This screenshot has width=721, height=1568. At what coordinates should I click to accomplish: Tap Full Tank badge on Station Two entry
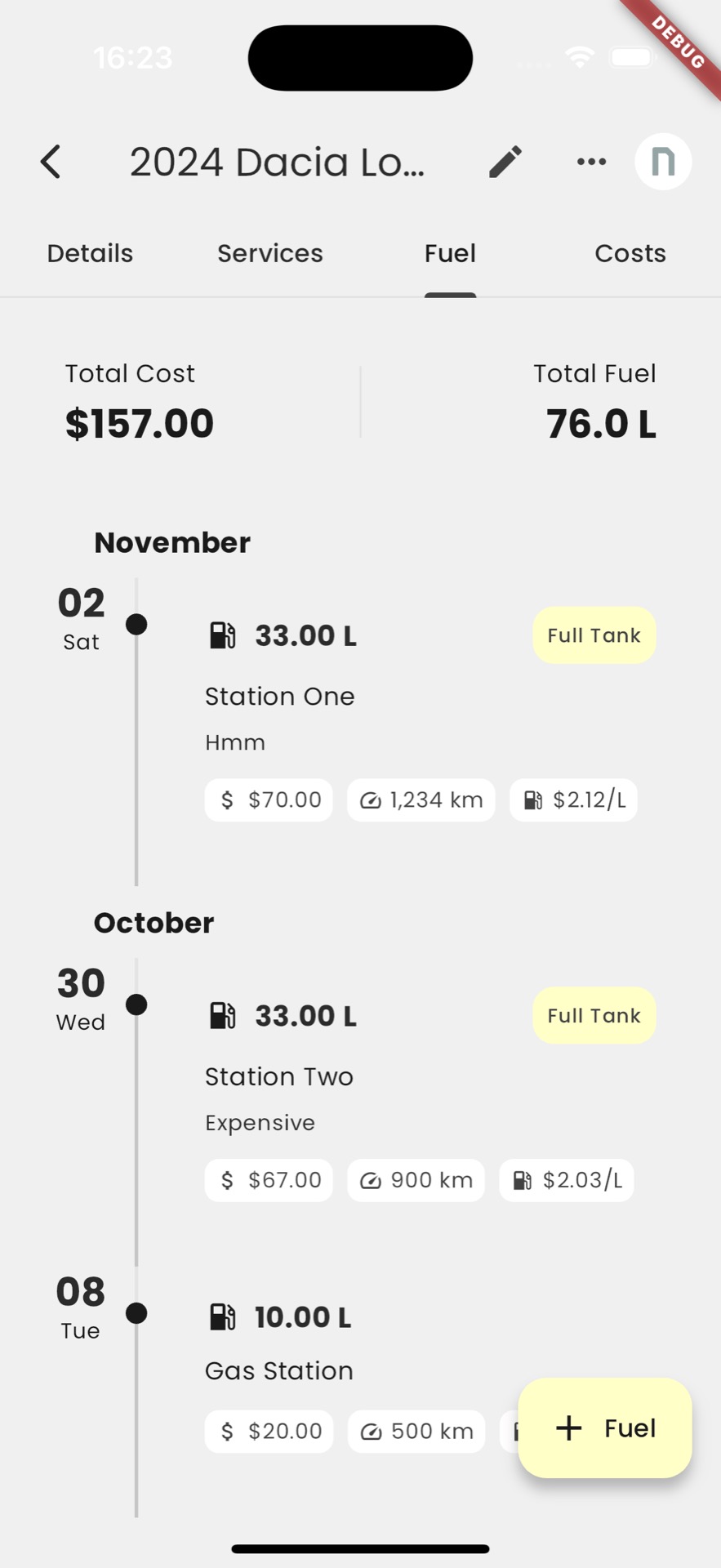[594, 1016]
